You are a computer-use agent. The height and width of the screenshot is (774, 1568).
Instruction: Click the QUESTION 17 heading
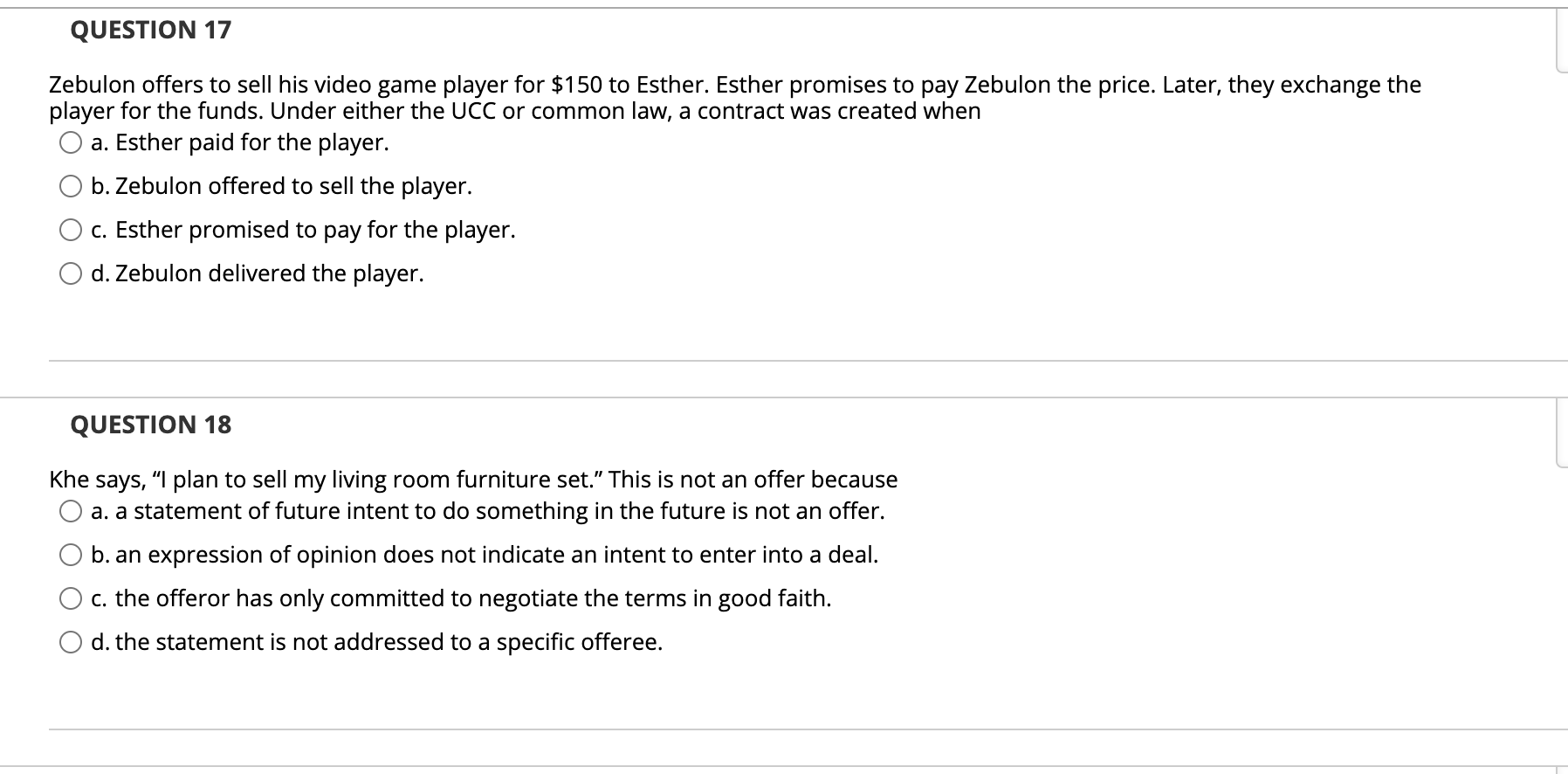click(150, 30)
